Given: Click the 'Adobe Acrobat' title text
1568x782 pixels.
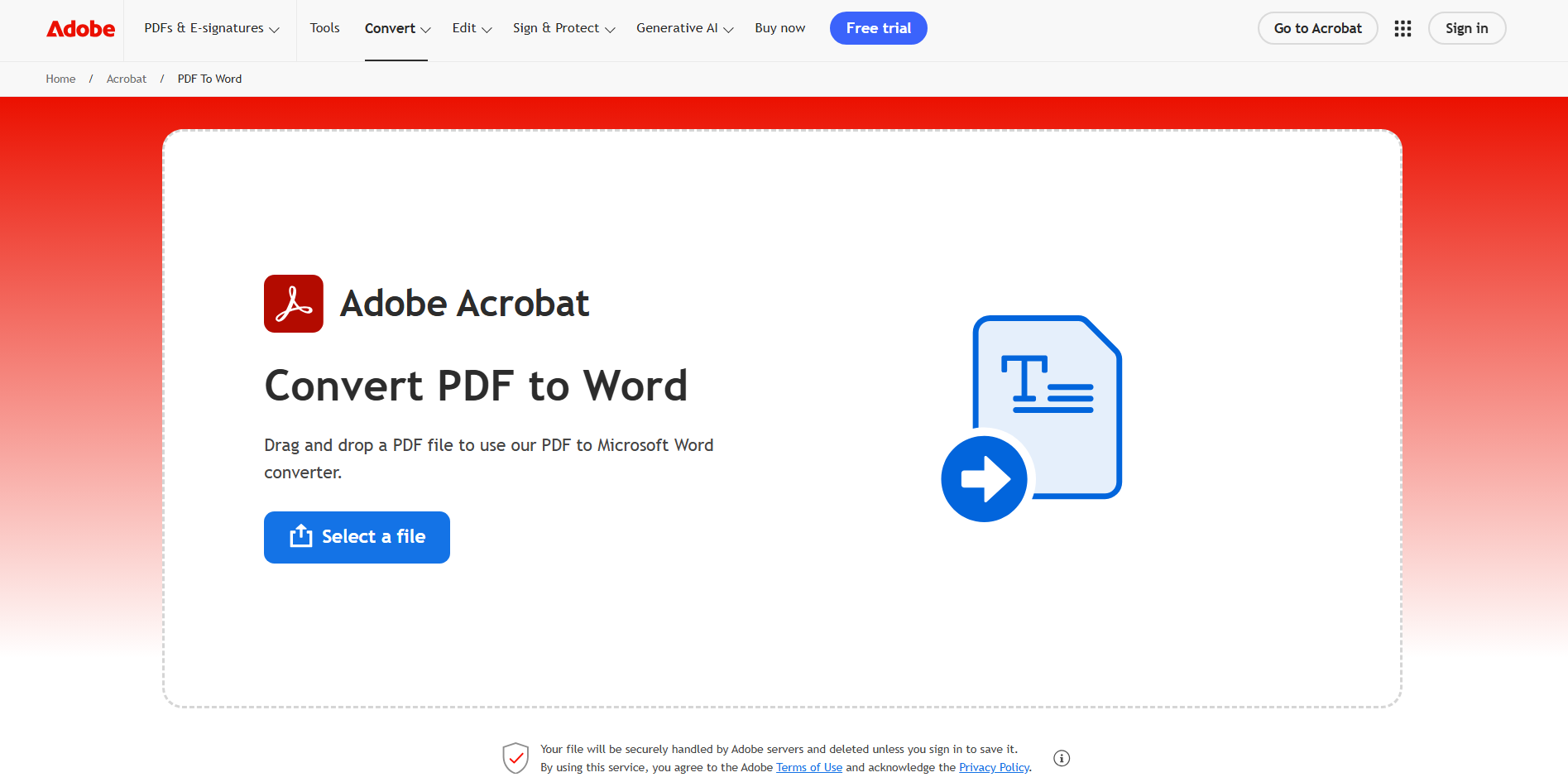Looking at the screenshot, I should [464, 304].
